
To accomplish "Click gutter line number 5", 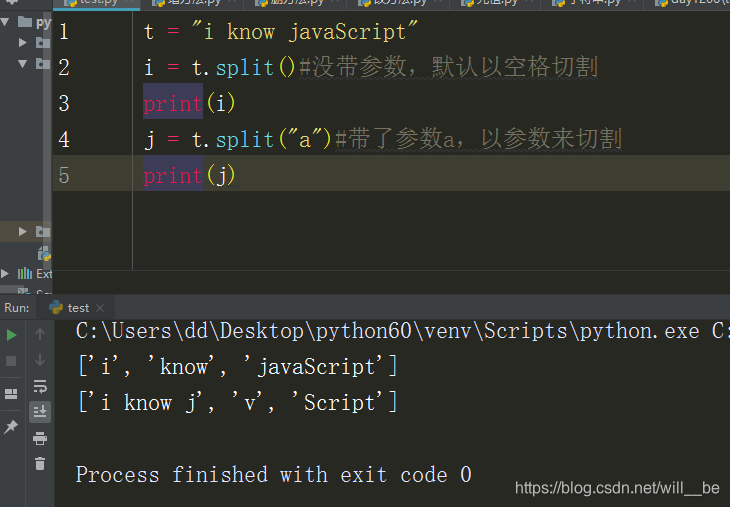I will [64, 176].
